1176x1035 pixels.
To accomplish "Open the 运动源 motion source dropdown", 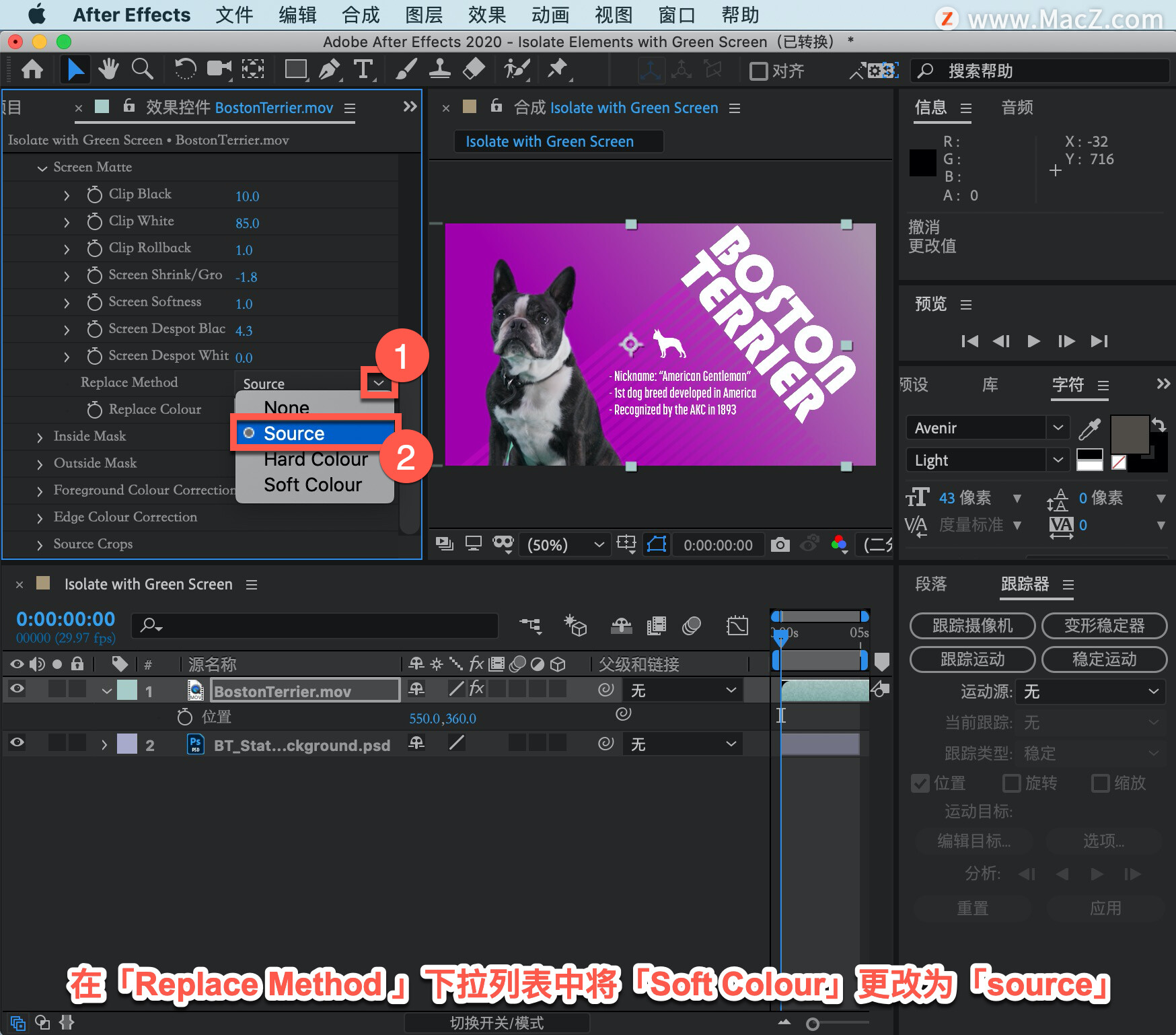I will [1090, 691].
